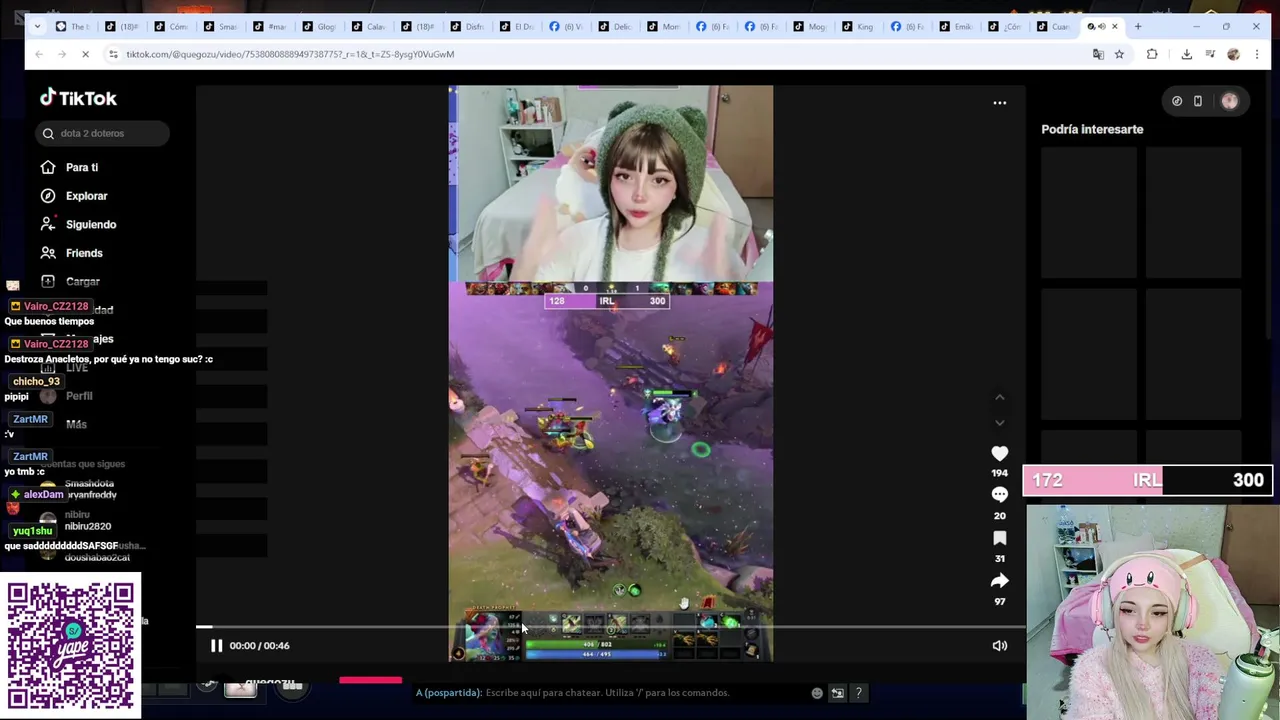
Task: Click the phone app icon in top bar
Action: coord(1197,101)
